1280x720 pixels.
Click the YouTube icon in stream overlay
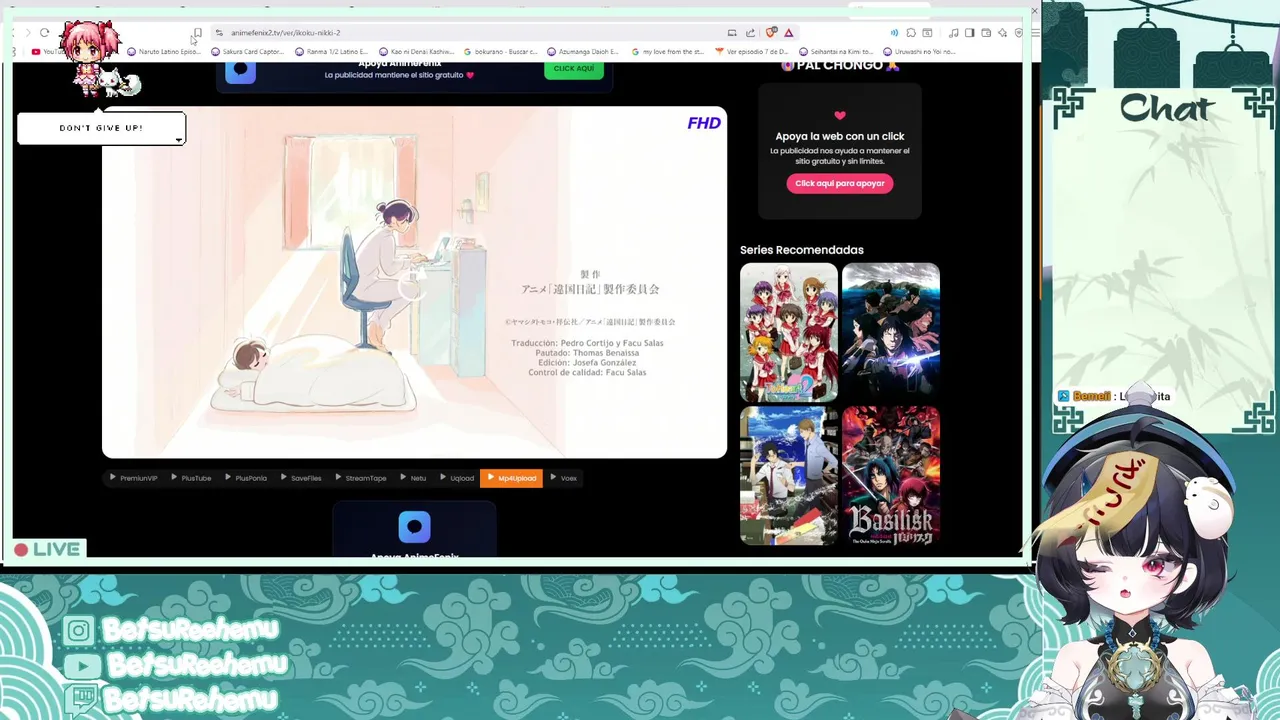81,665
